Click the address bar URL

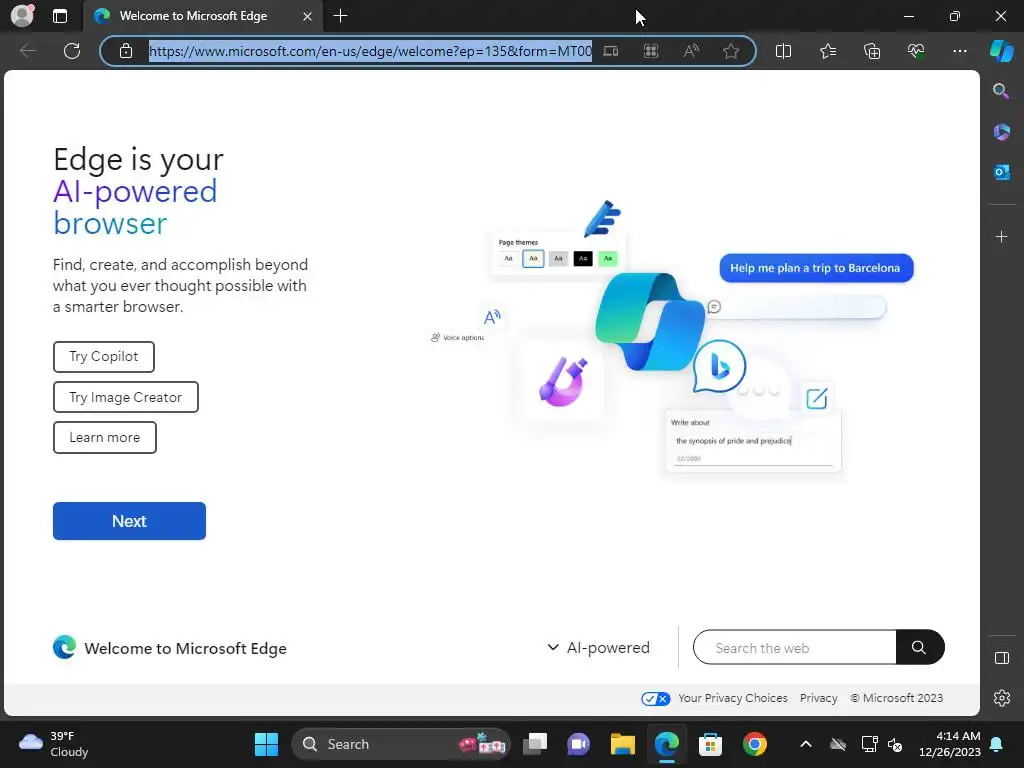click(370, 51)
